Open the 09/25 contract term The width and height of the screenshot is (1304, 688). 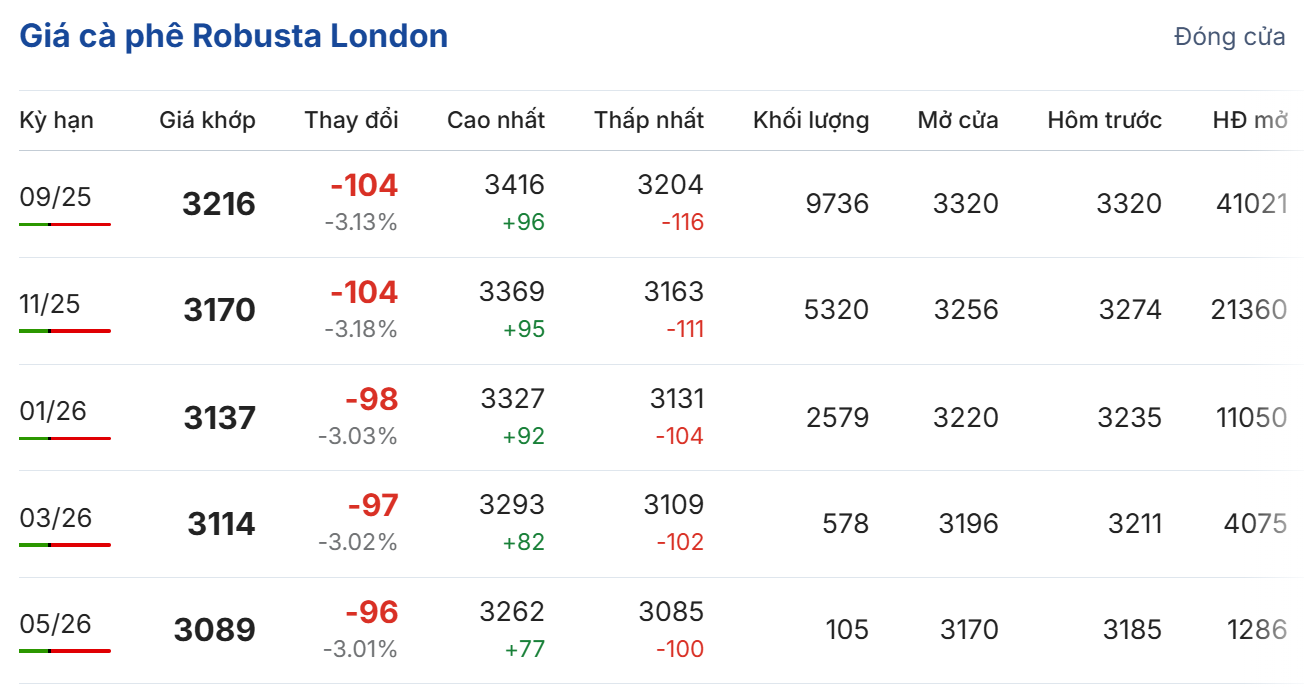[55, 197]
